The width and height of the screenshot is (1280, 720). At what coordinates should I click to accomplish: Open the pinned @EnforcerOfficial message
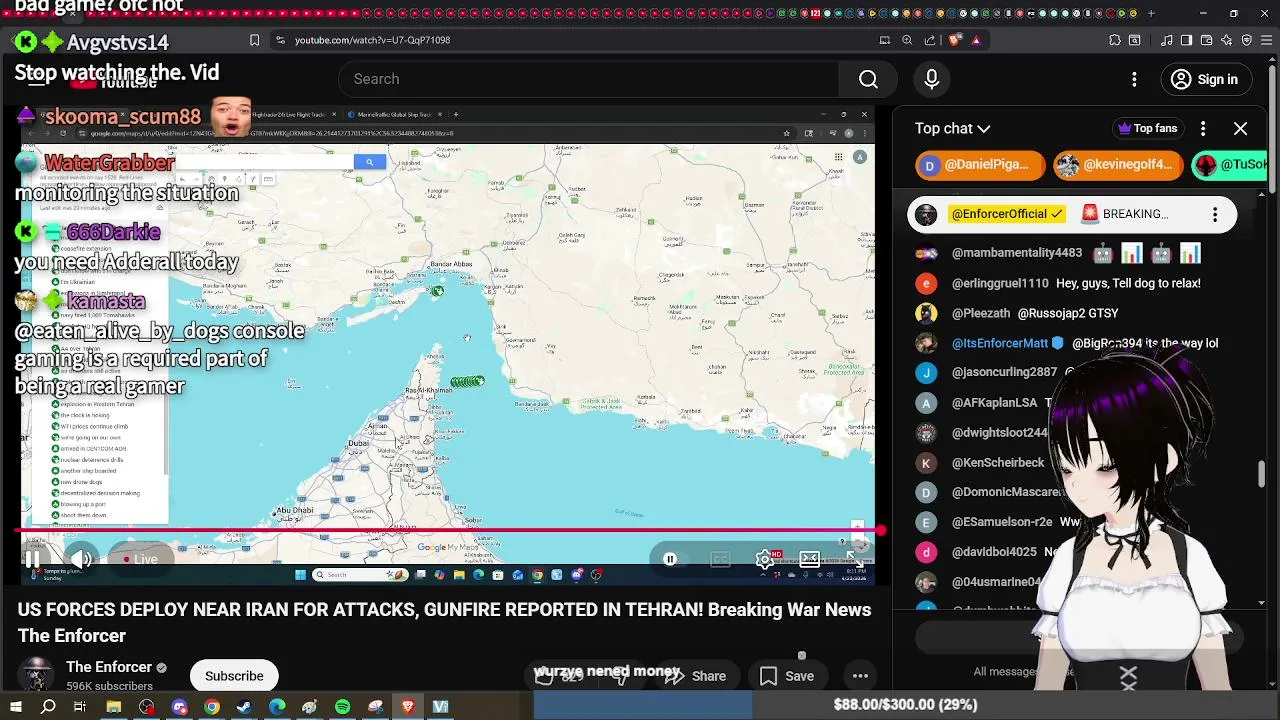(1072, 214)
